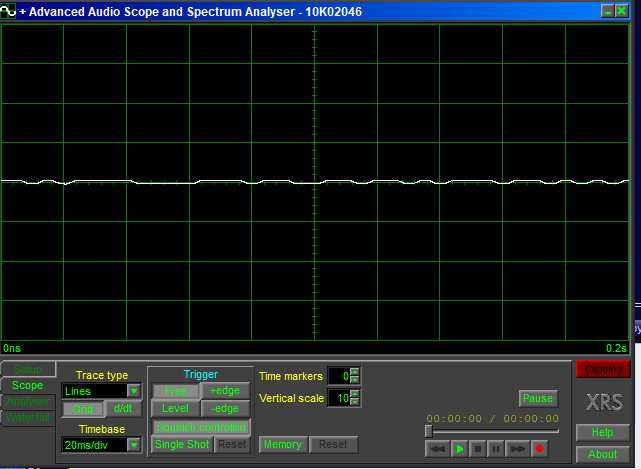Click the sine wave app icon in title bar
The height and width of the screenshot is (469, 641).
tap(8, 11)
